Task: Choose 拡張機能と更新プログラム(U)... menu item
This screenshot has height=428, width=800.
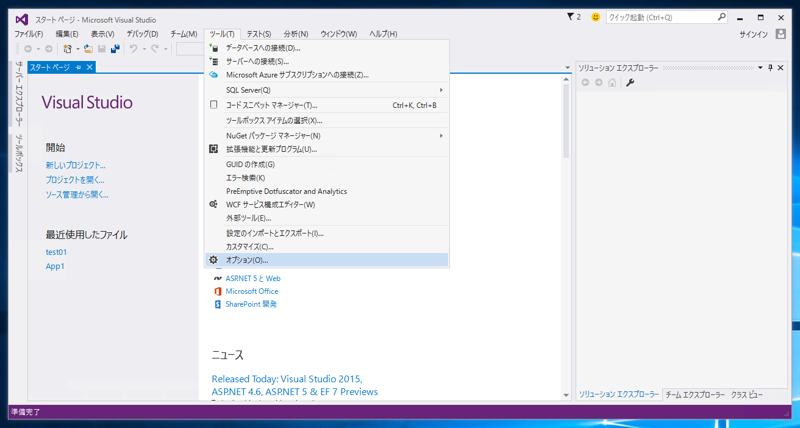Action: coord(327,149)
